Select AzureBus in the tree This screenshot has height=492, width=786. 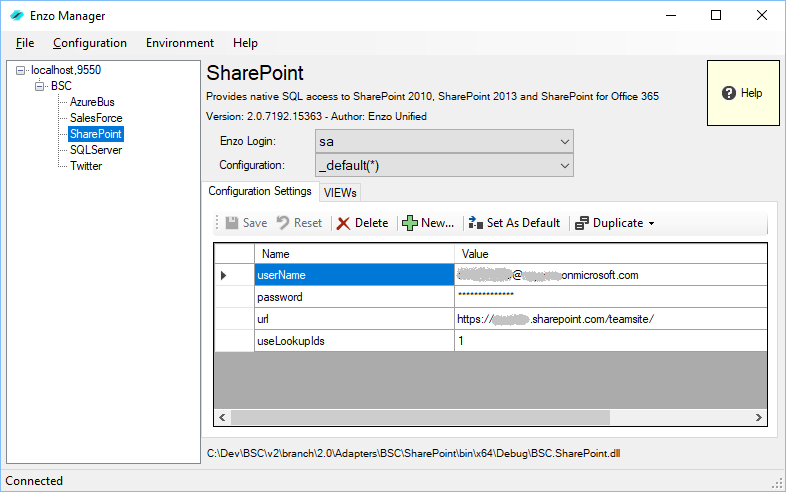pos(92,102)
